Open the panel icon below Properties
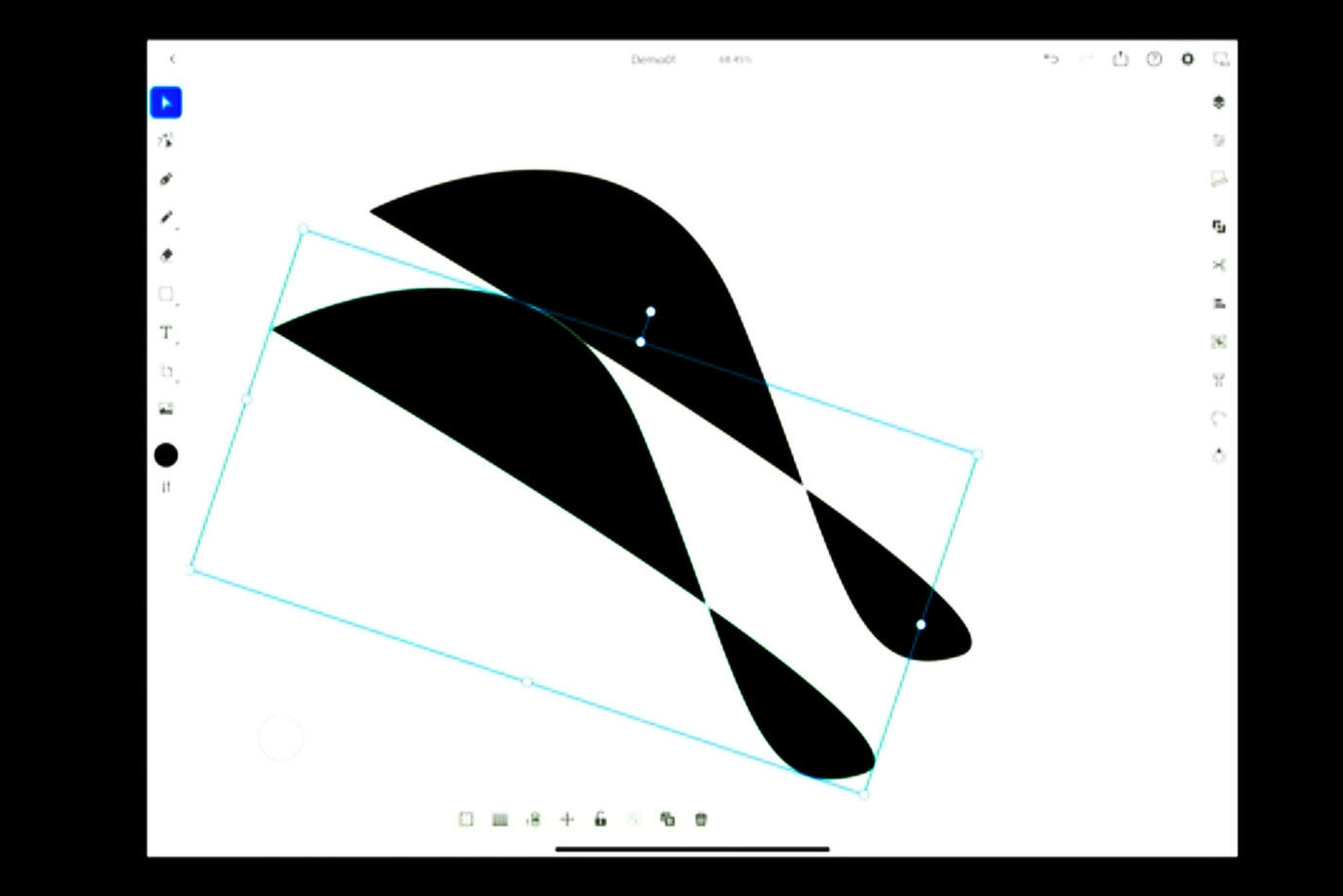 [1218, 179]
